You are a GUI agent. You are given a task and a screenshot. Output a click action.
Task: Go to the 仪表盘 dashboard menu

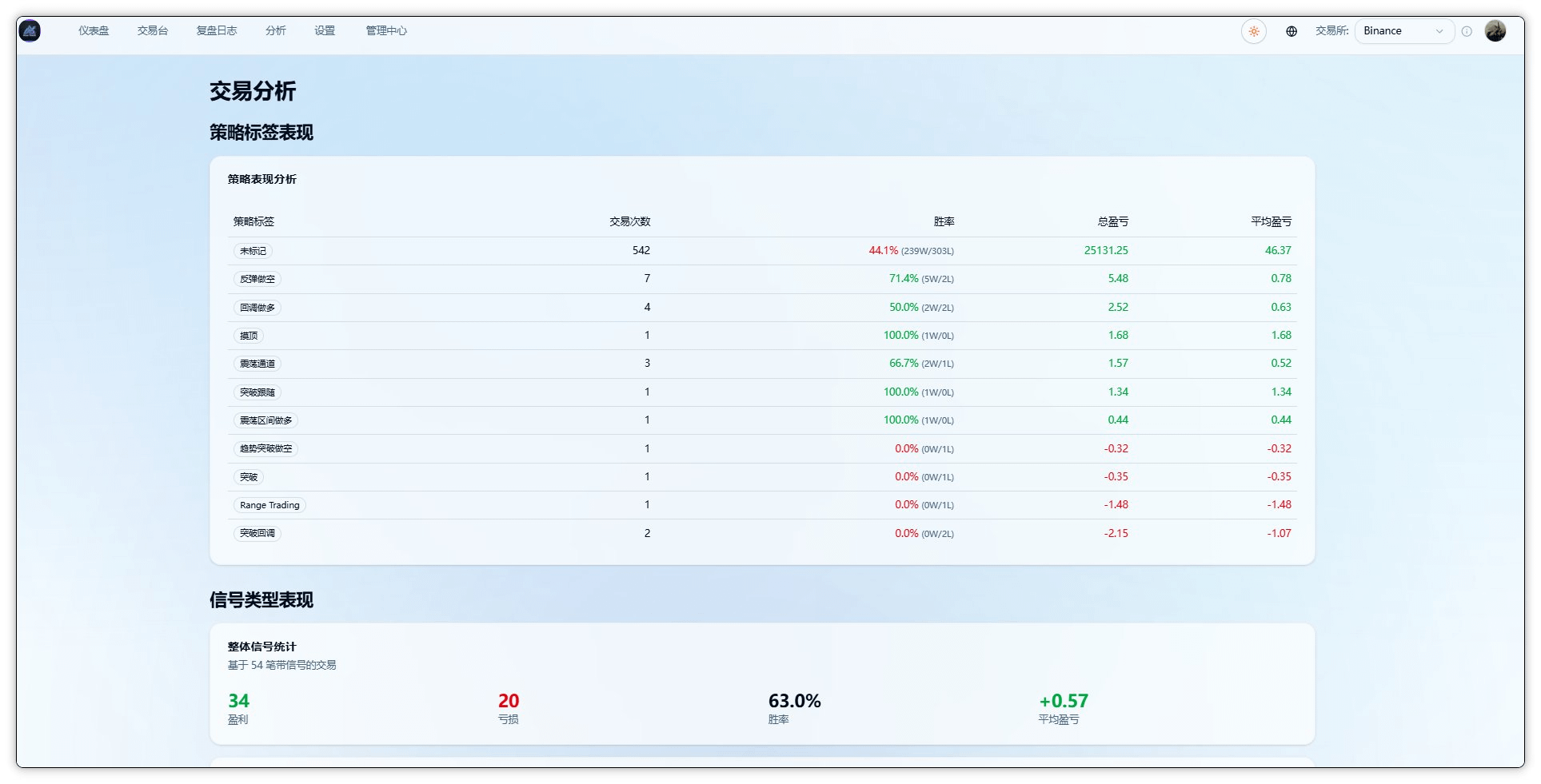(x=94, y=30)
